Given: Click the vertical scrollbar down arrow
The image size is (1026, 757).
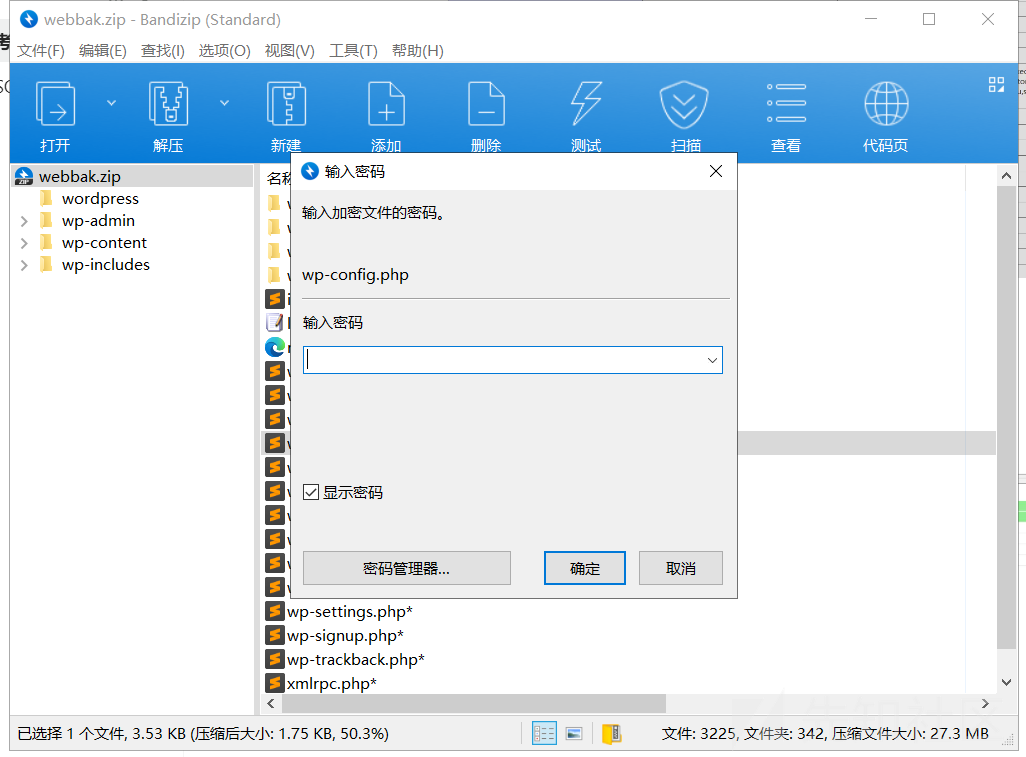Looking at the screenshot, I should pos(1006,682).
